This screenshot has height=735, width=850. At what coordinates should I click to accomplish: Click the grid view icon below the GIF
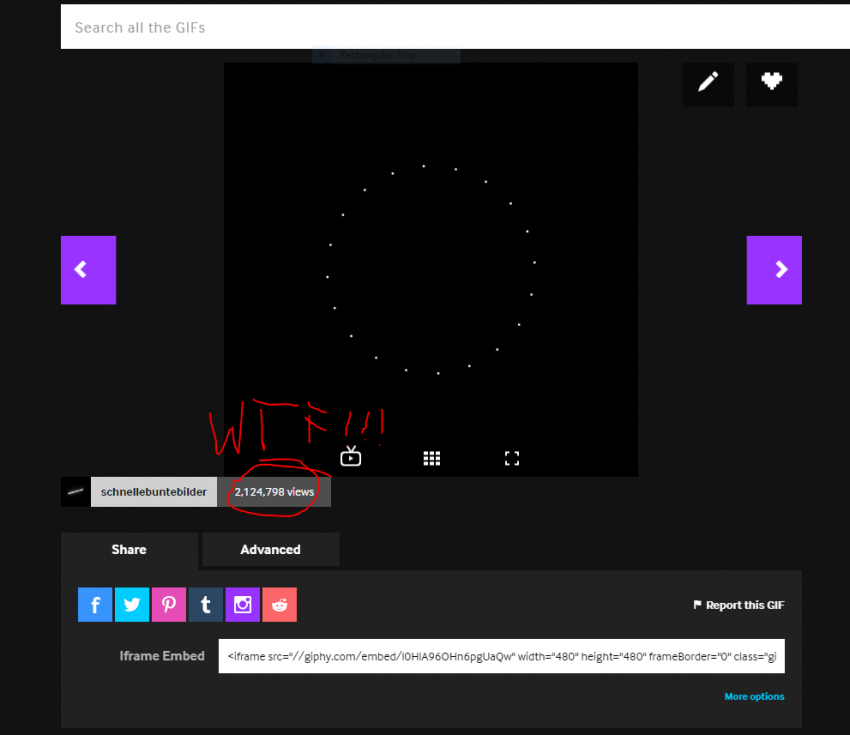pos(432,458)
